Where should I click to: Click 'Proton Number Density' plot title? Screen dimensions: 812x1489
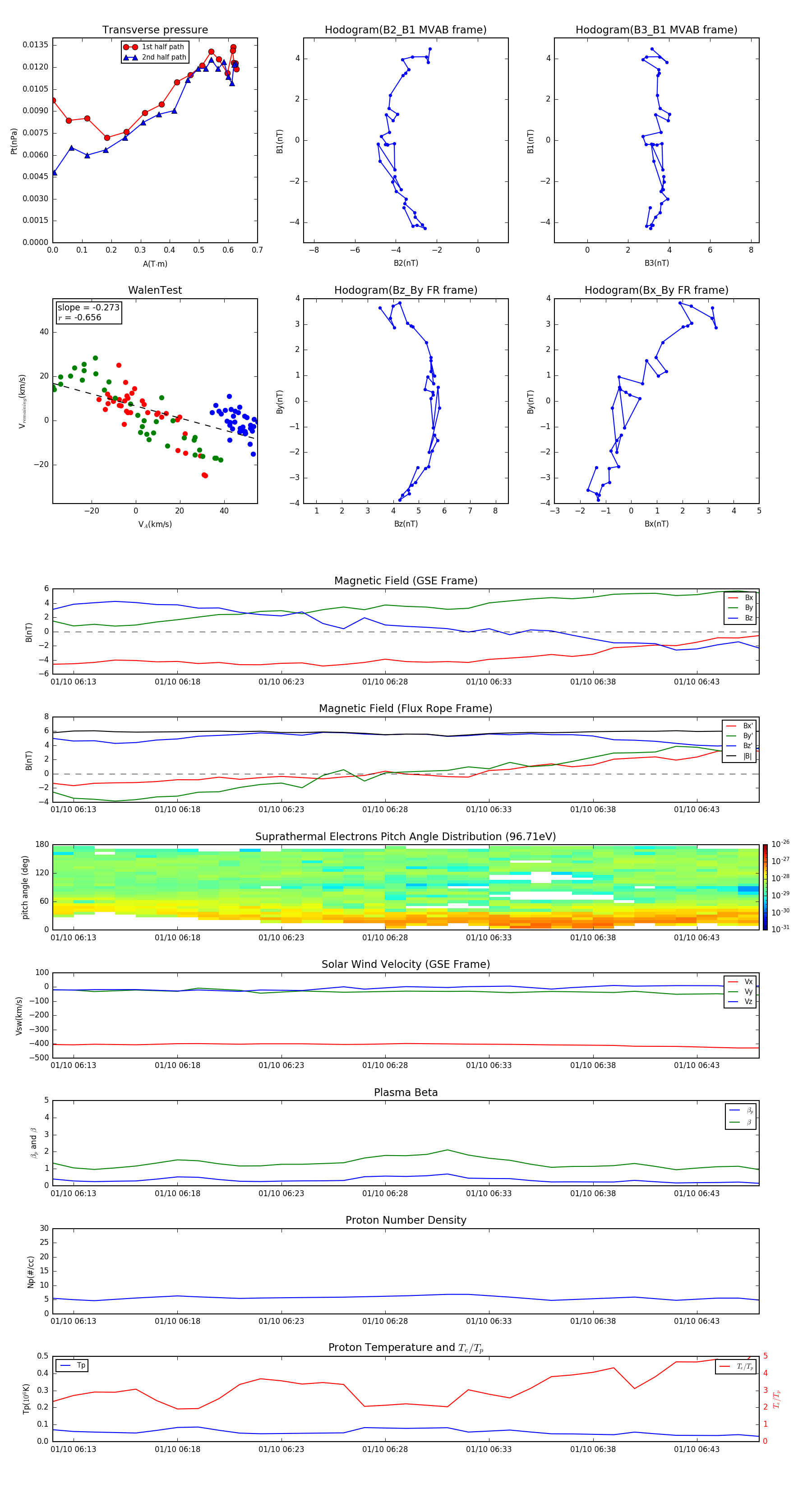point(406,1220)
